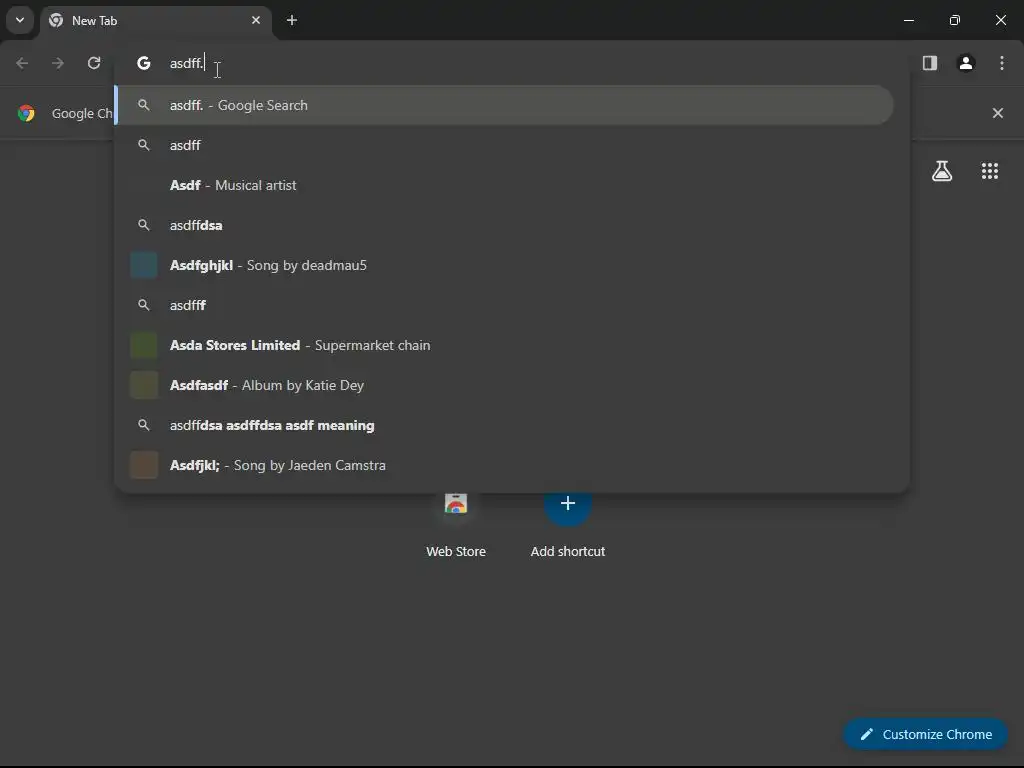
Task: Select 'Asda Stores Limited' suggestion
Action: [505, 345]
